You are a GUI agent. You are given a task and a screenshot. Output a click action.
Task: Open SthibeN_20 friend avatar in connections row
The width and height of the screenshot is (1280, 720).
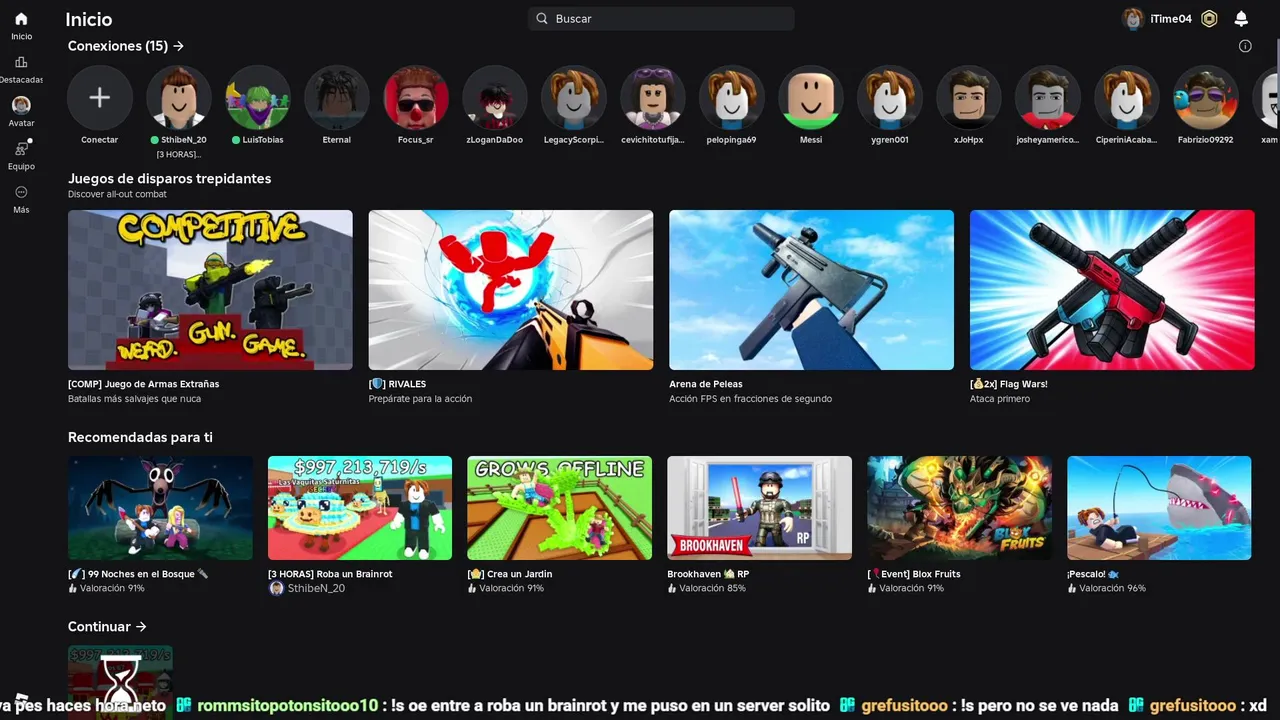[178, 98]
